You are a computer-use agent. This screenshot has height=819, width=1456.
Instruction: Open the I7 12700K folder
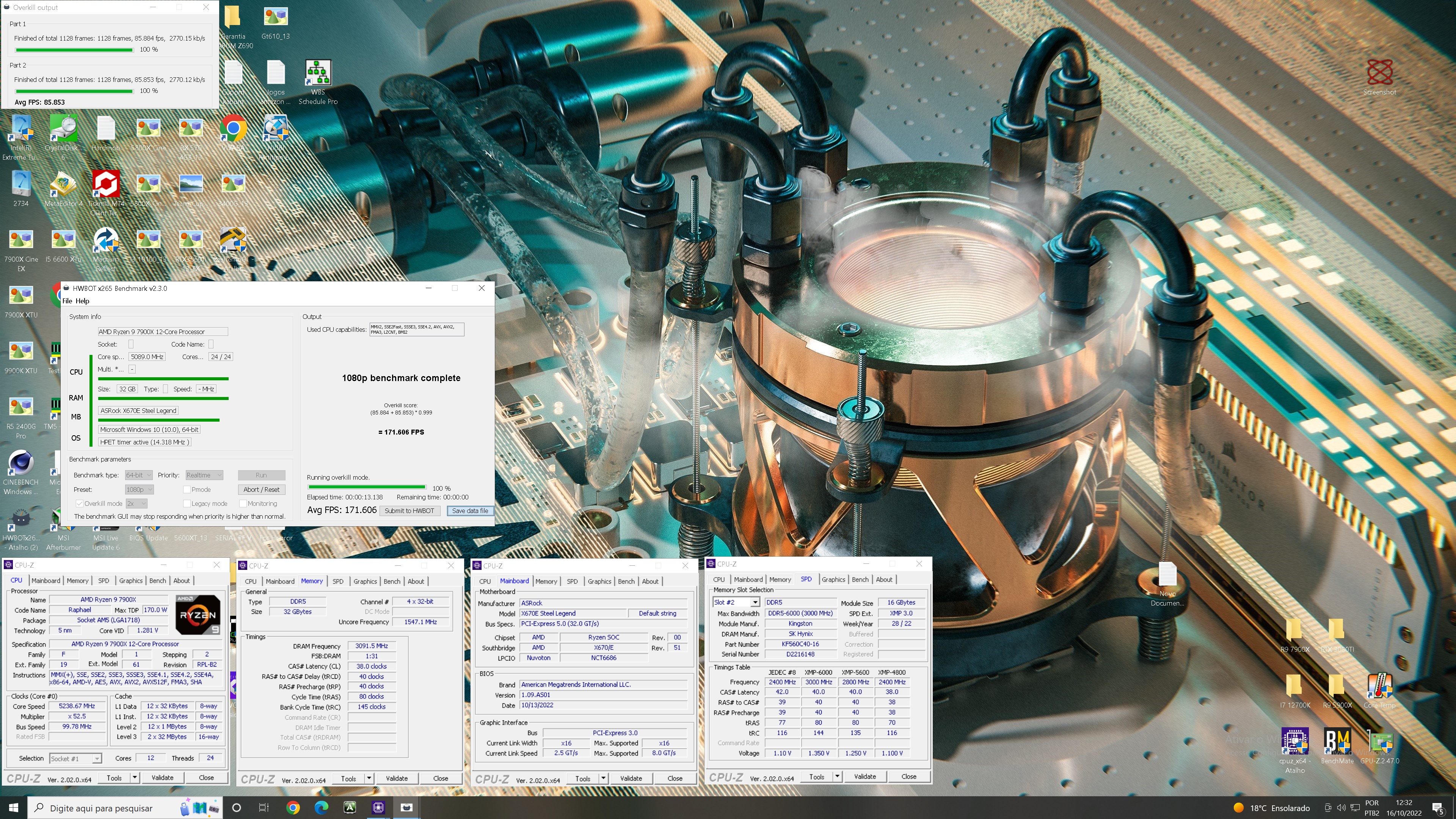point(1294,691)
